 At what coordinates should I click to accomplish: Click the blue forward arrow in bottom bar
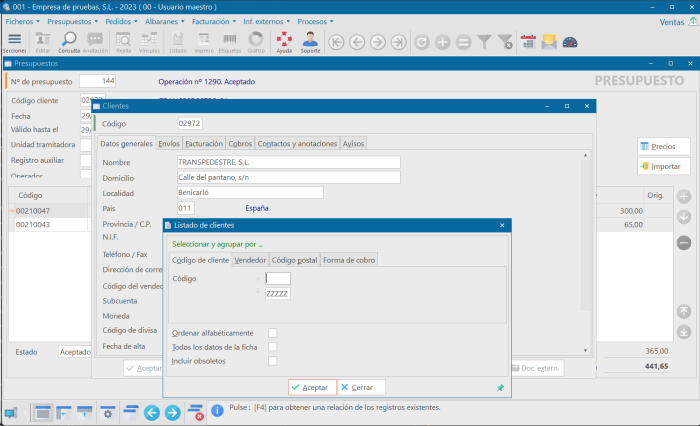click(x=173, y=413)
